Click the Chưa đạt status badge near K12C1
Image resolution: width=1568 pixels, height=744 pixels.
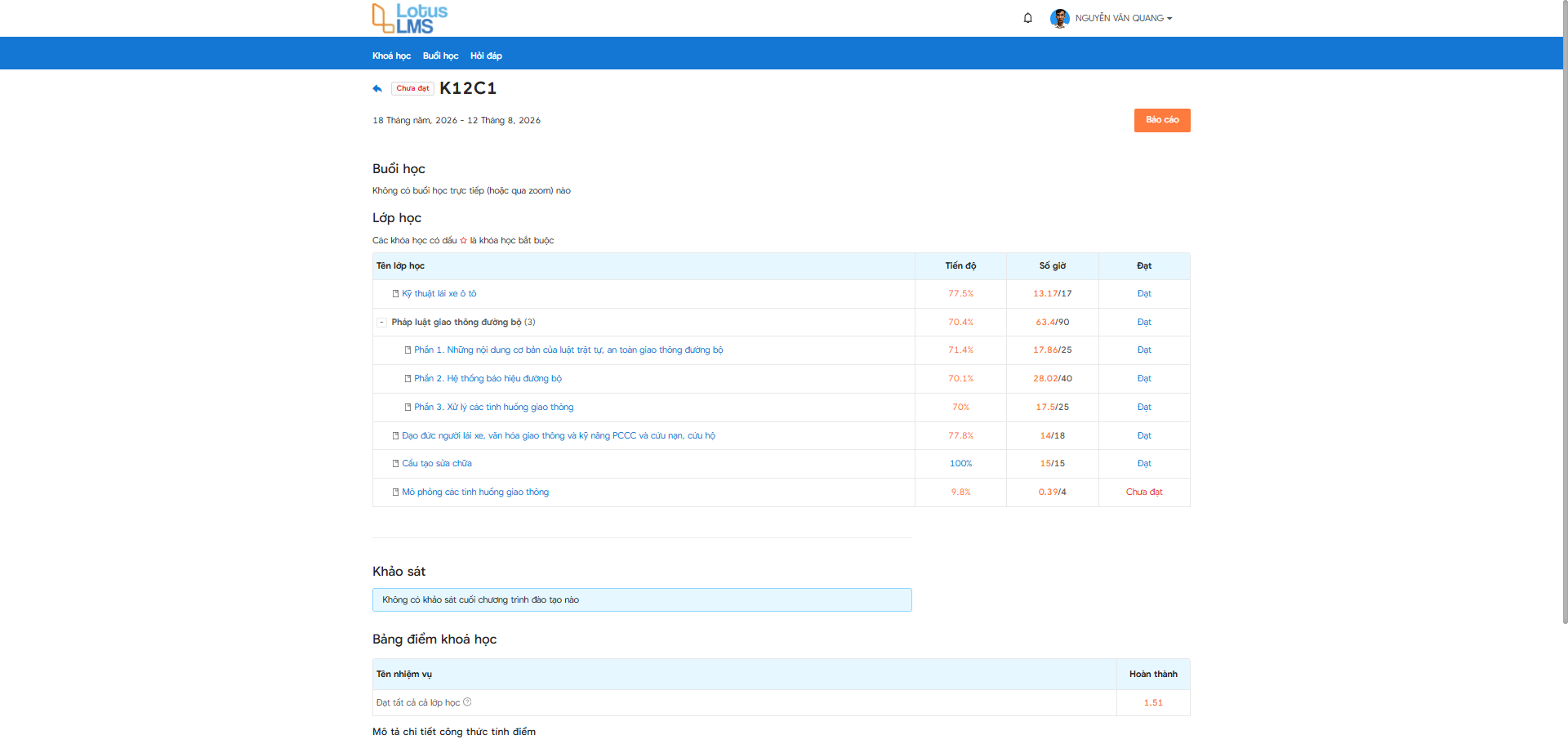(x=412, y=88)
